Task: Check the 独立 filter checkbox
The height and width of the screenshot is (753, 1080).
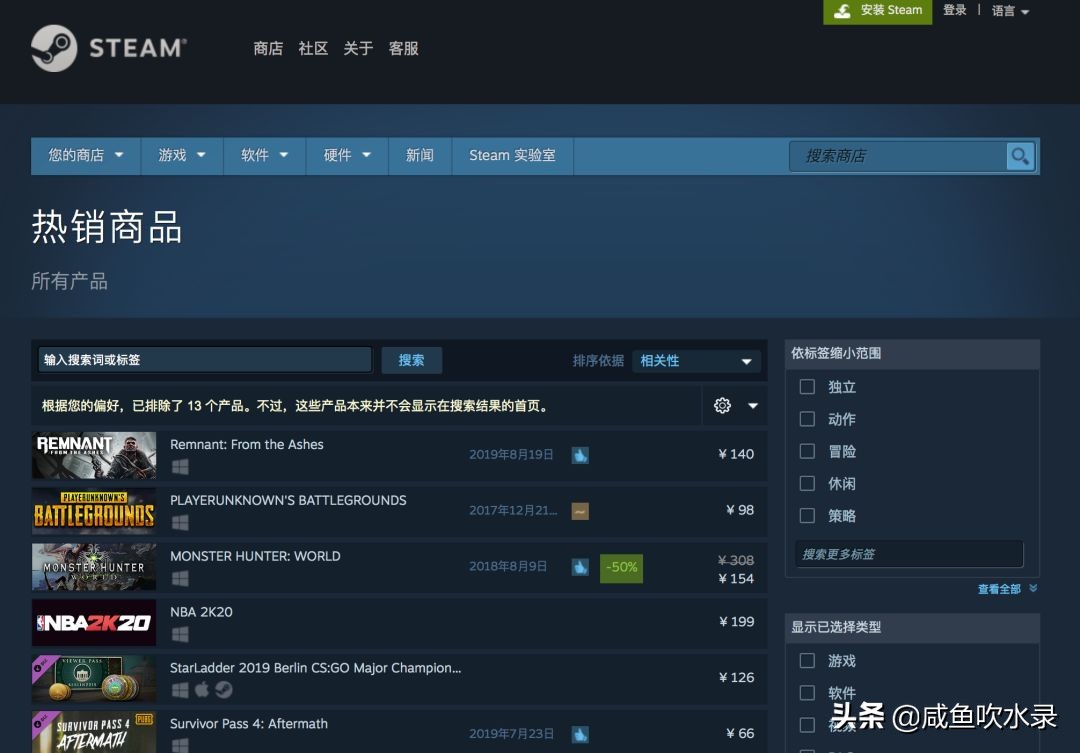Action: pyautogui.click(x=807, y=387)
